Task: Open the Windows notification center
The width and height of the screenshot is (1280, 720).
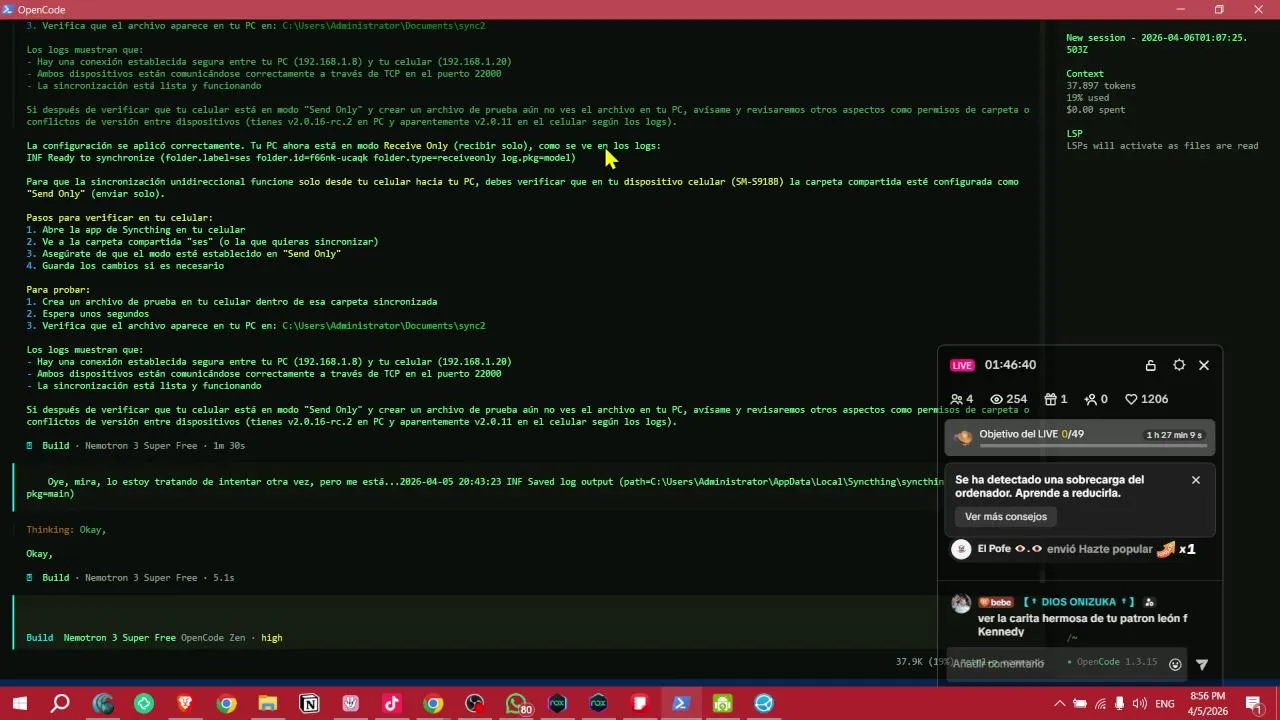Action: click(x=1253, y=704)
